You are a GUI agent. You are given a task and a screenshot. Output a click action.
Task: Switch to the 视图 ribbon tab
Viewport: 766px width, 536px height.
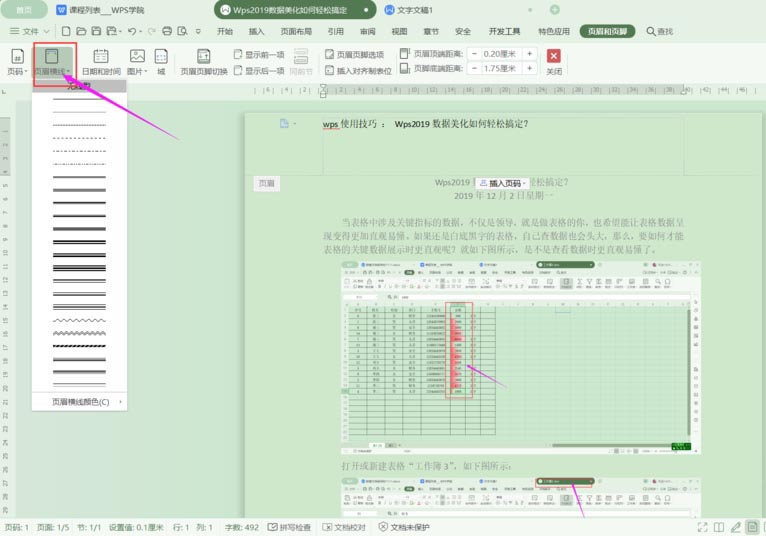pos(399,31)
